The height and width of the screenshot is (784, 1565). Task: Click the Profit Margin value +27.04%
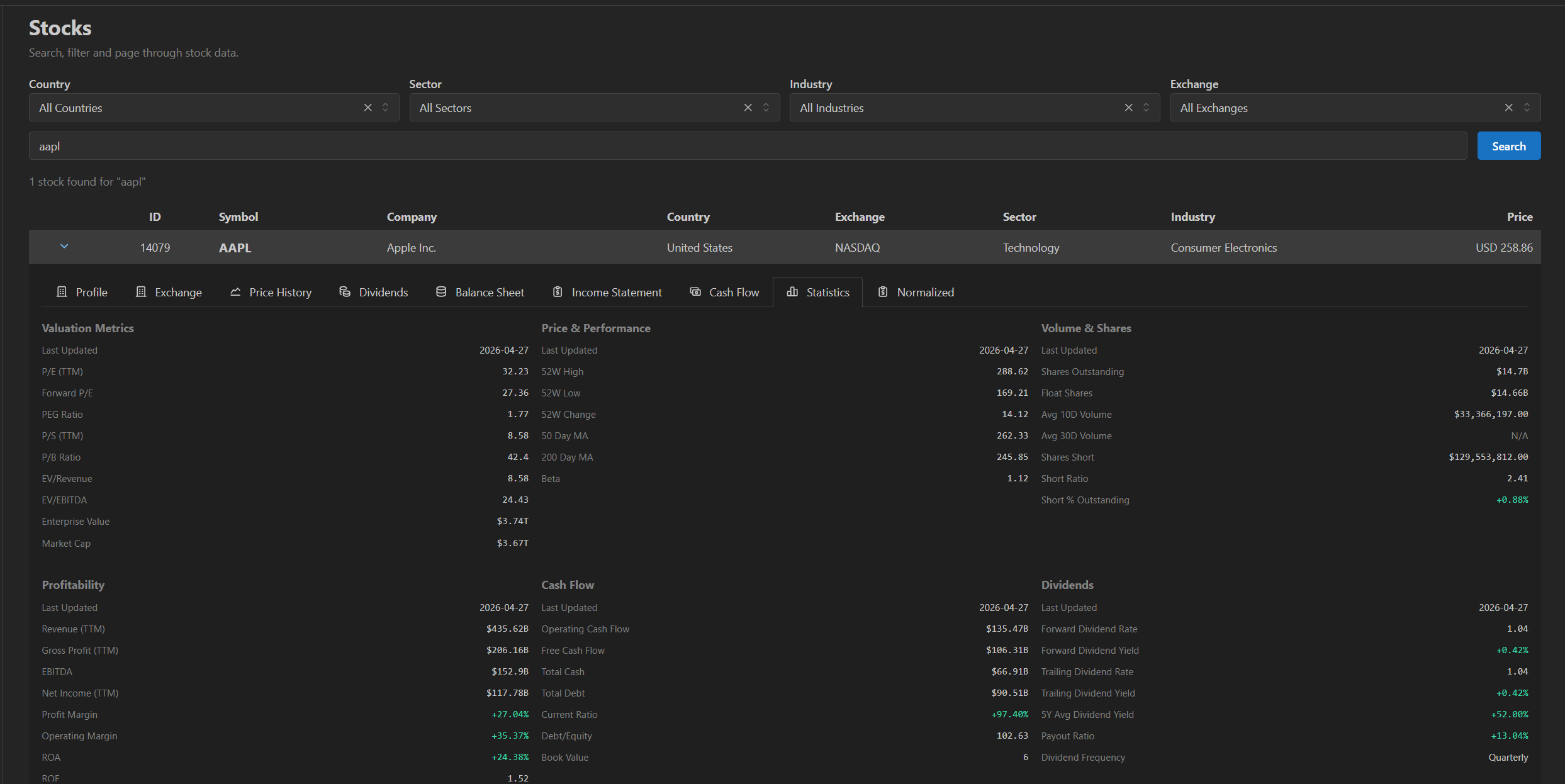click(510, 715)
